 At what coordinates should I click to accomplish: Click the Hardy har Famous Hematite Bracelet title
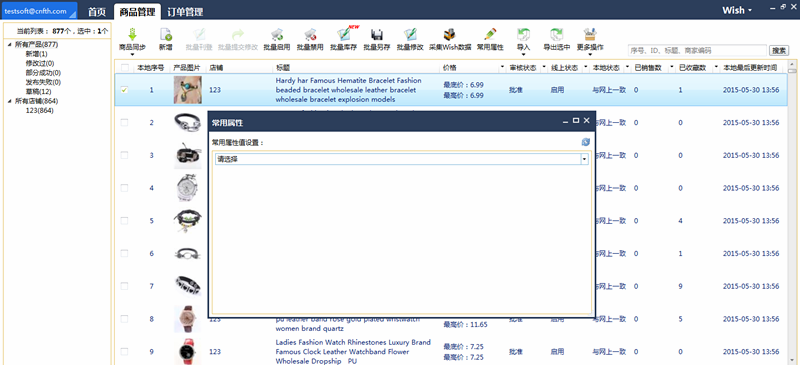coord(348,90)
